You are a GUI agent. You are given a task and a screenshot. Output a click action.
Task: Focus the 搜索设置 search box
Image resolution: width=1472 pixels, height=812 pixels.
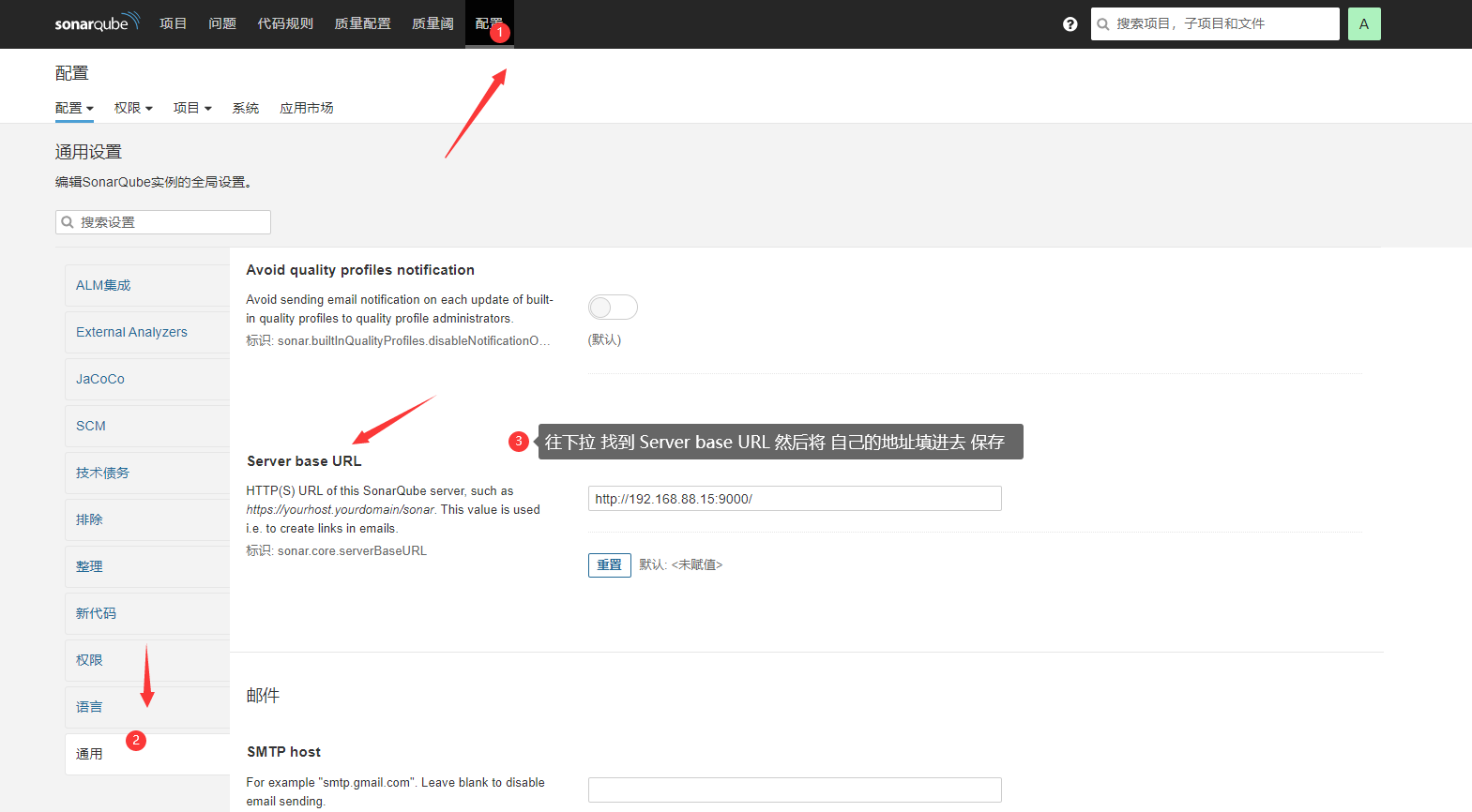pyautogui.click(x=163, y=222)
